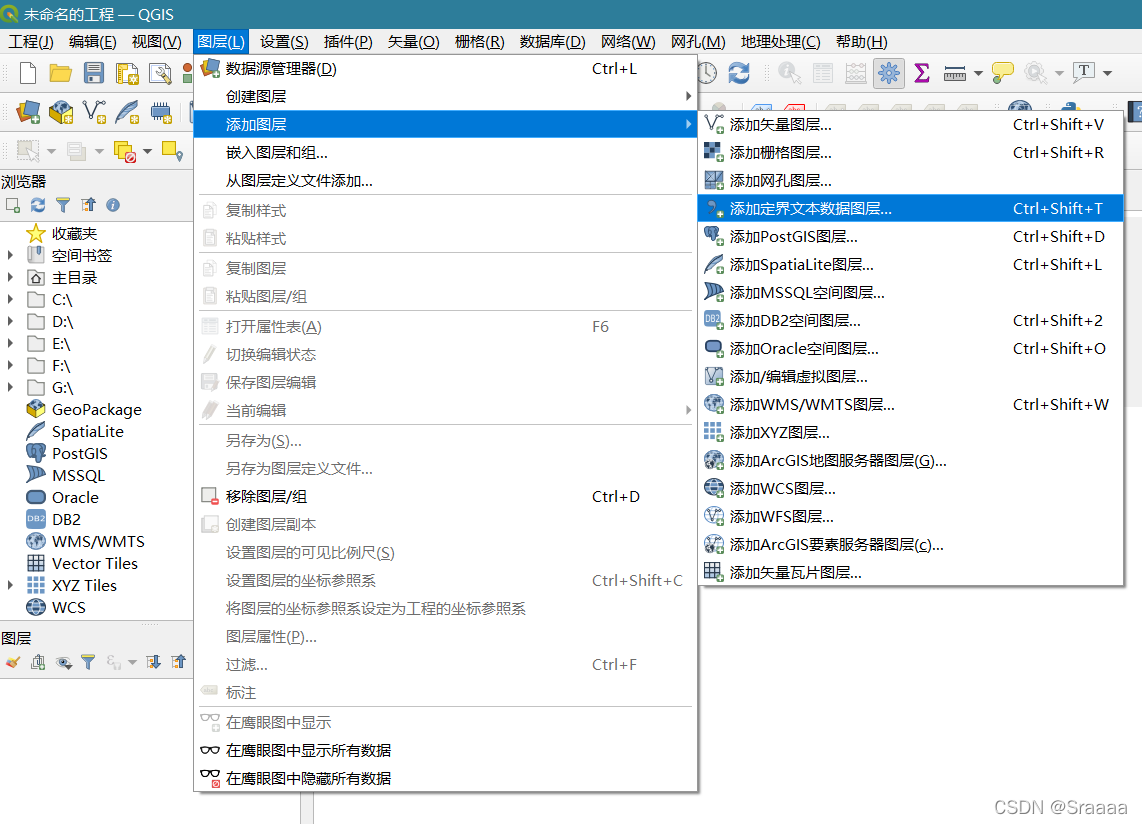
Task: Click 在鹰眼图中隐藏所有数据
Action: coord(446,778)
